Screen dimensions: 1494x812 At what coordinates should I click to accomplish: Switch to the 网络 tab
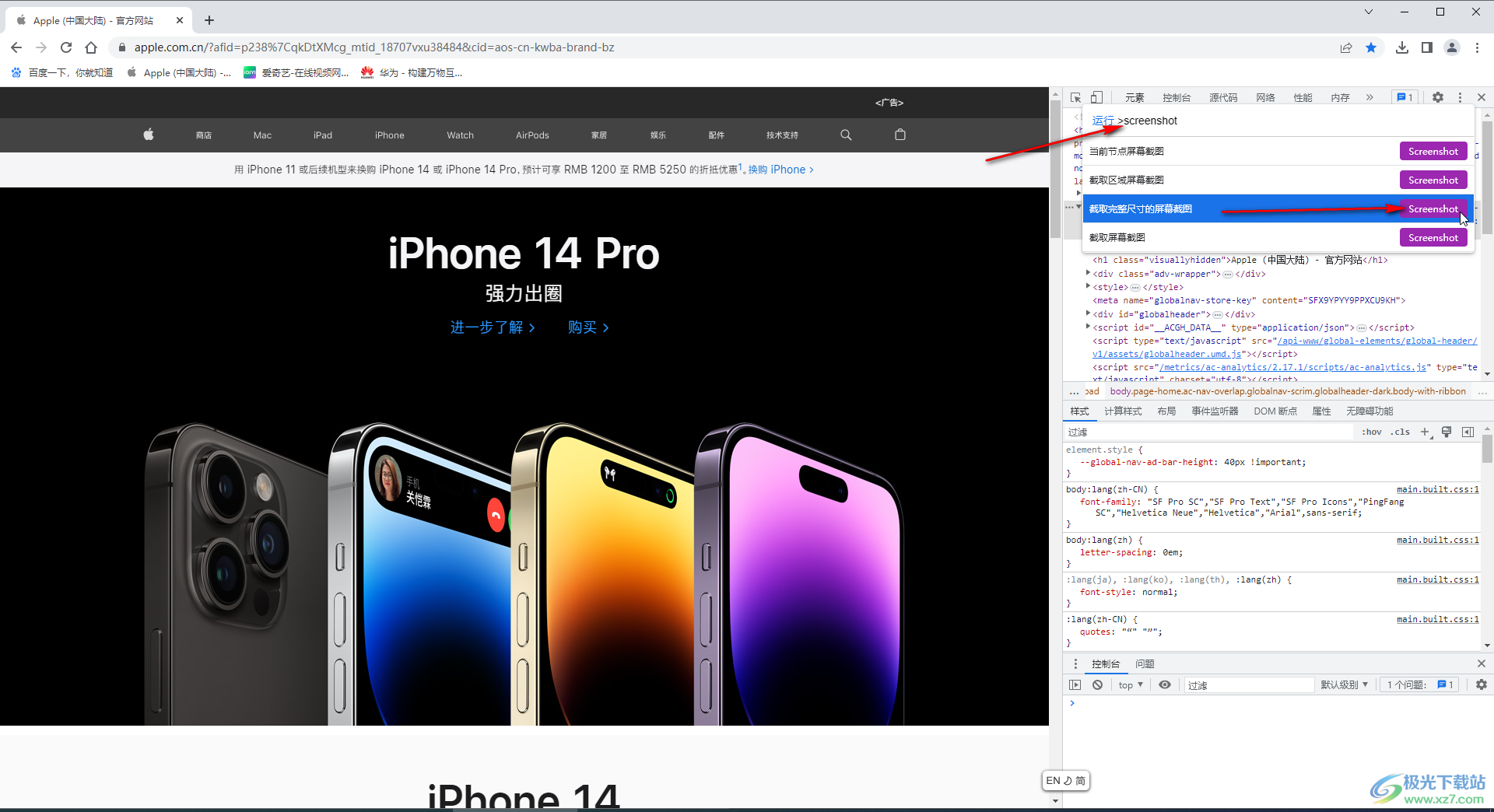(x=1265, y=97)
